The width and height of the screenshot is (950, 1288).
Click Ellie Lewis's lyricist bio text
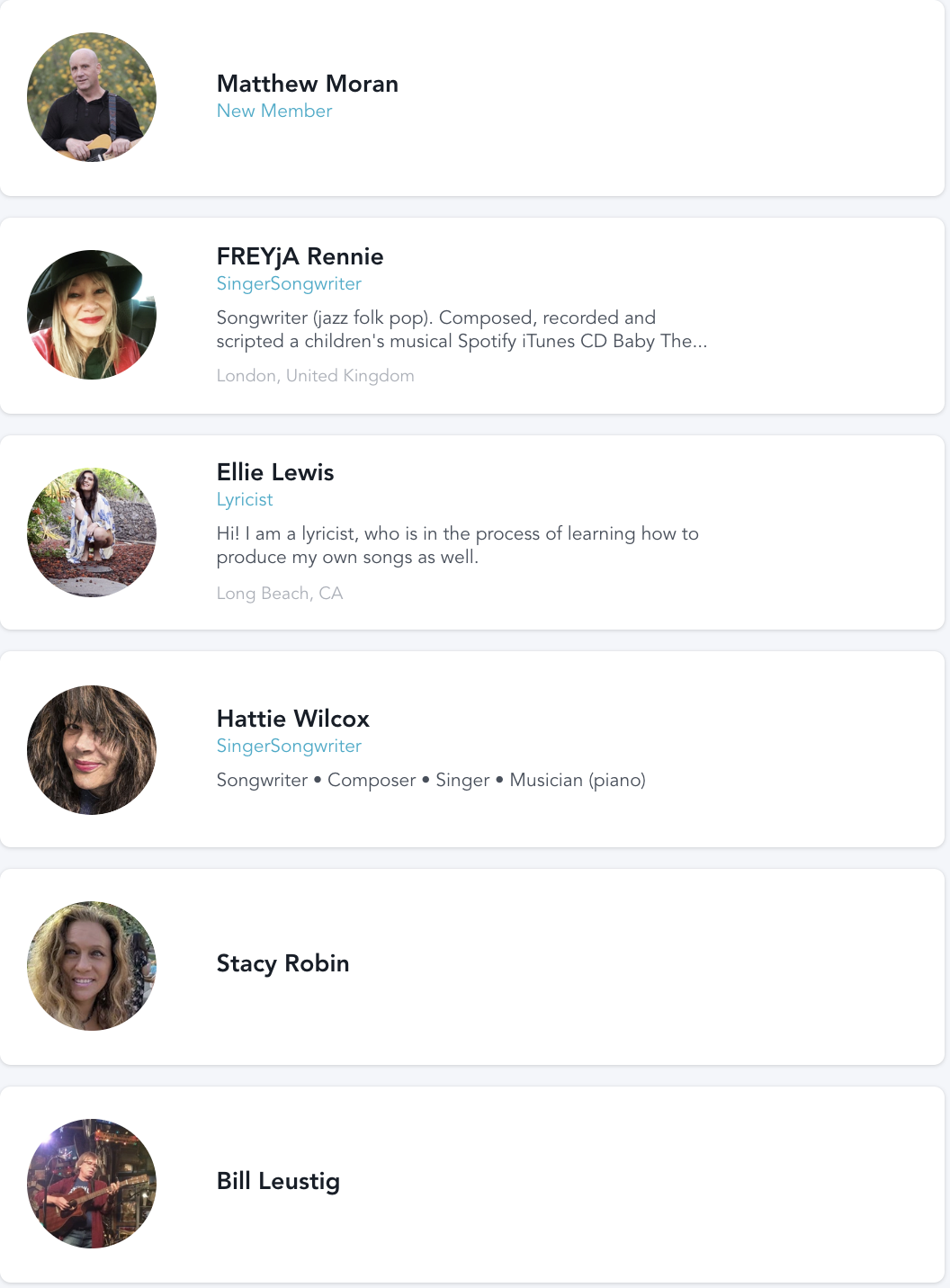click(457, 545)
